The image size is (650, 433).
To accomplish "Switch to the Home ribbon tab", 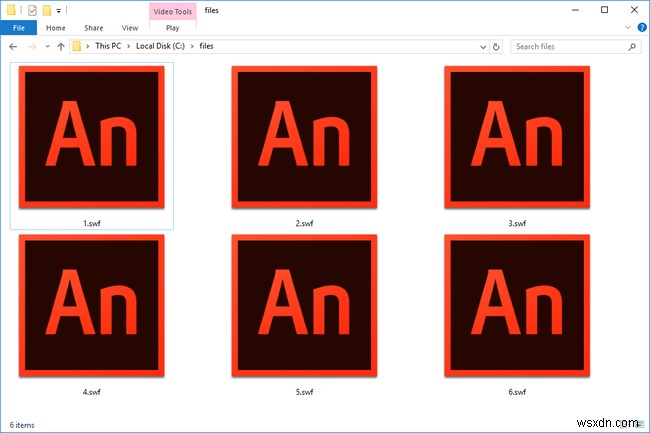I will (x=56, y=28).
